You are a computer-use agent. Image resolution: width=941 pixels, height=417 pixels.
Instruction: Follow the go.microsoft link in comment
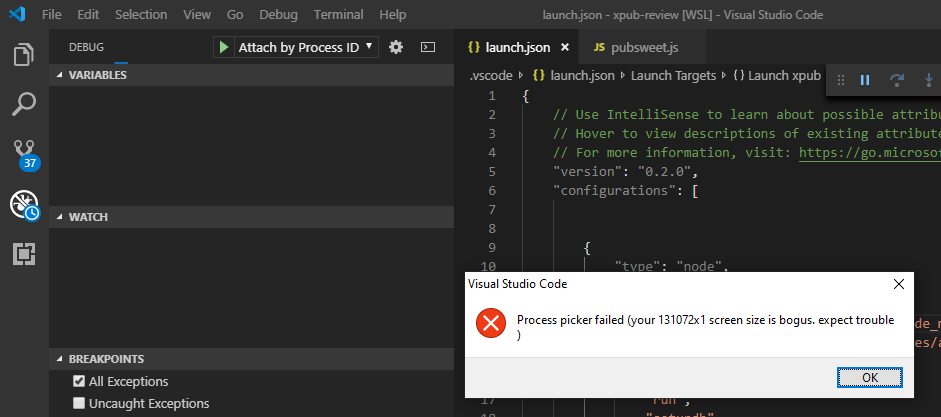[x=868, y=152]
